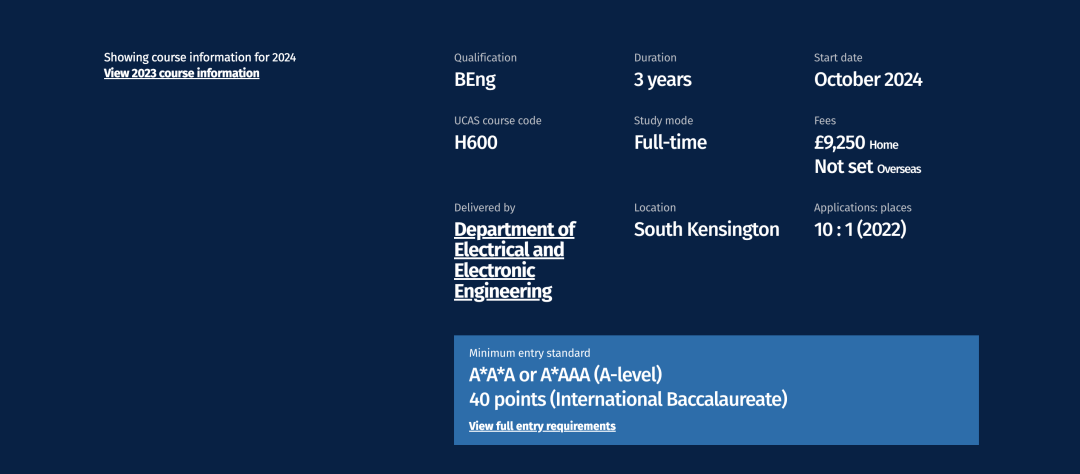The height and width of the screenshot is (474, 1080).
Task: Click the South Kensington location text
Action: (x=706, y=230)
